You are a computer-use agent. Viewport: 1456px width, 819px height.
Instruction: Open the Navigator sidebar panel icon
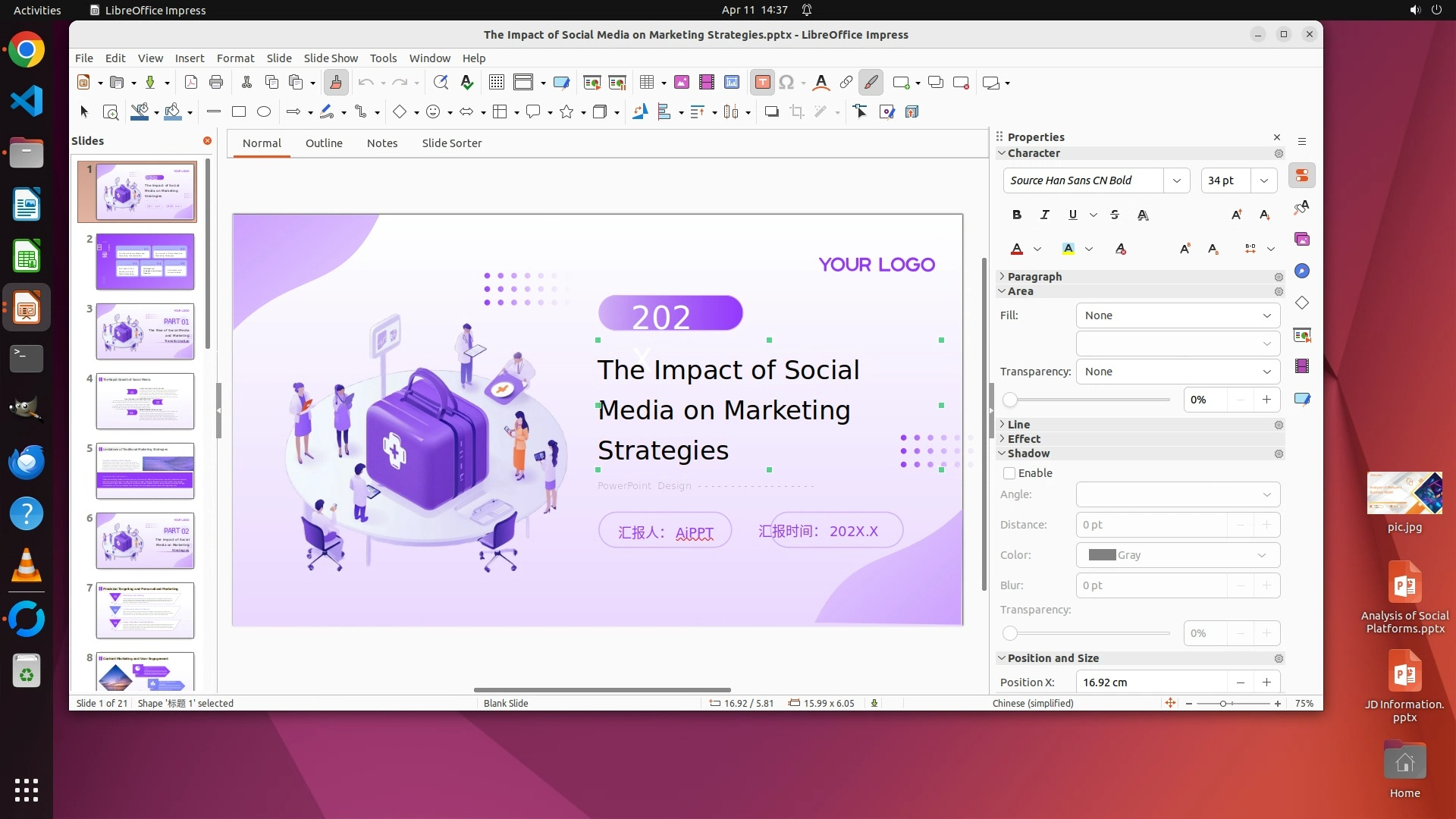coord(1302,271)
